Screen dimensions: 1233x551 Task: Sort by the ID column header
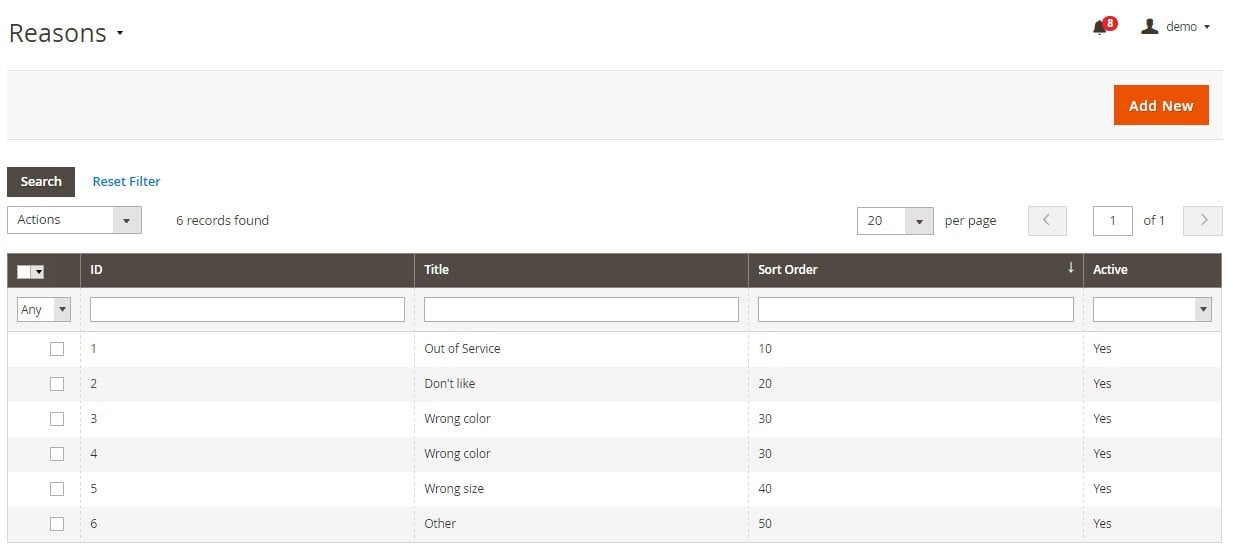click(x=247, y=270)
